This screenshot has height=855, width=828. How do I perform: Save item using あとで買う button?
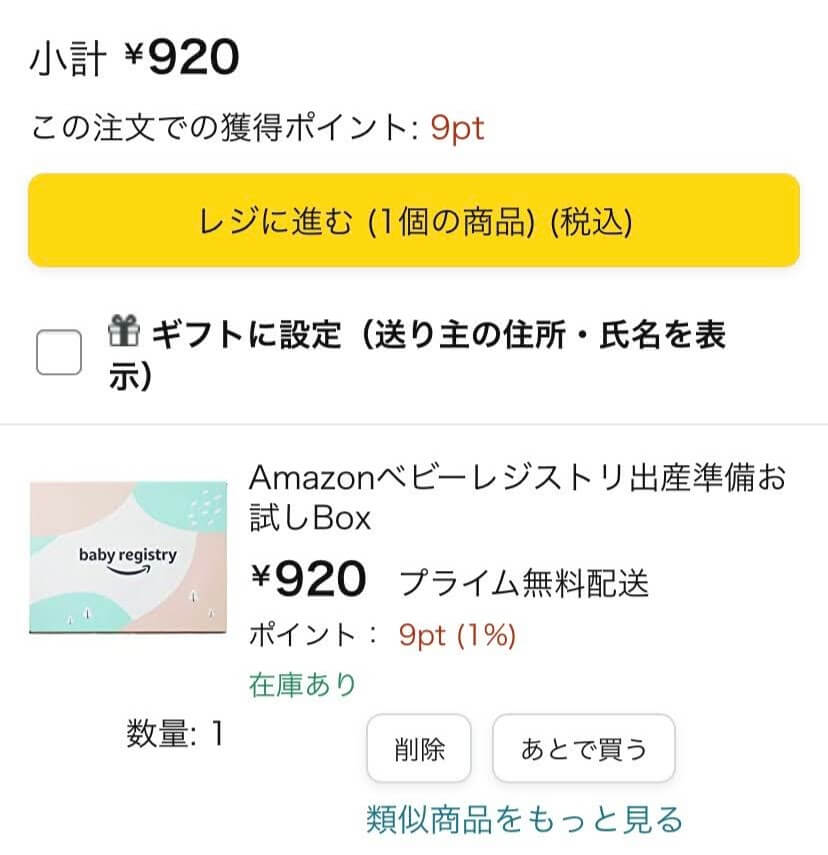click(584, 749)
